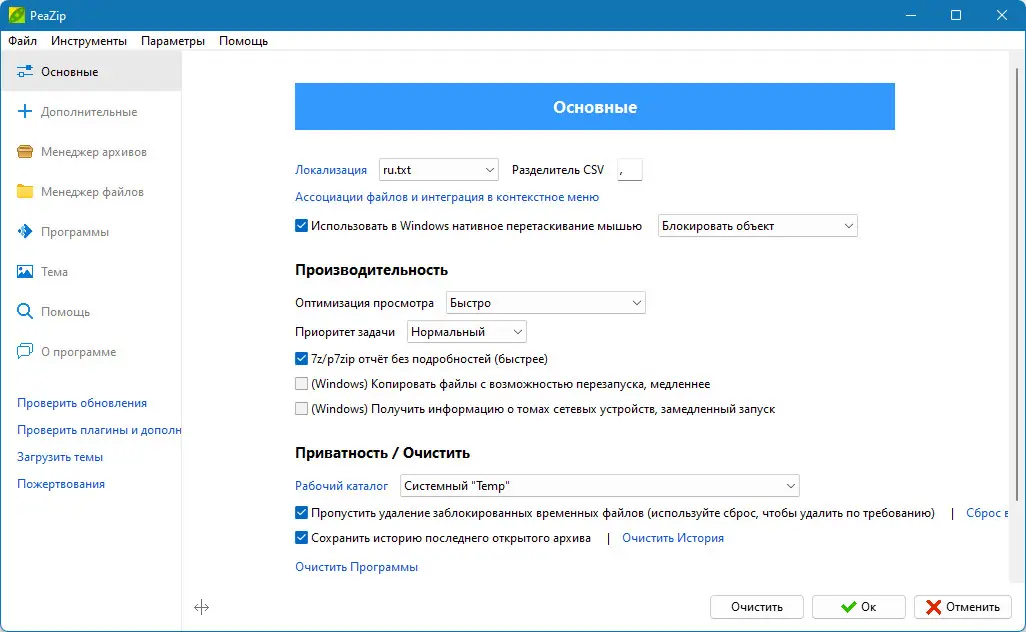Open the Рабочий каталог dropdown
1026x632 pixels.
pyautogui.click(x=600, y=485)
